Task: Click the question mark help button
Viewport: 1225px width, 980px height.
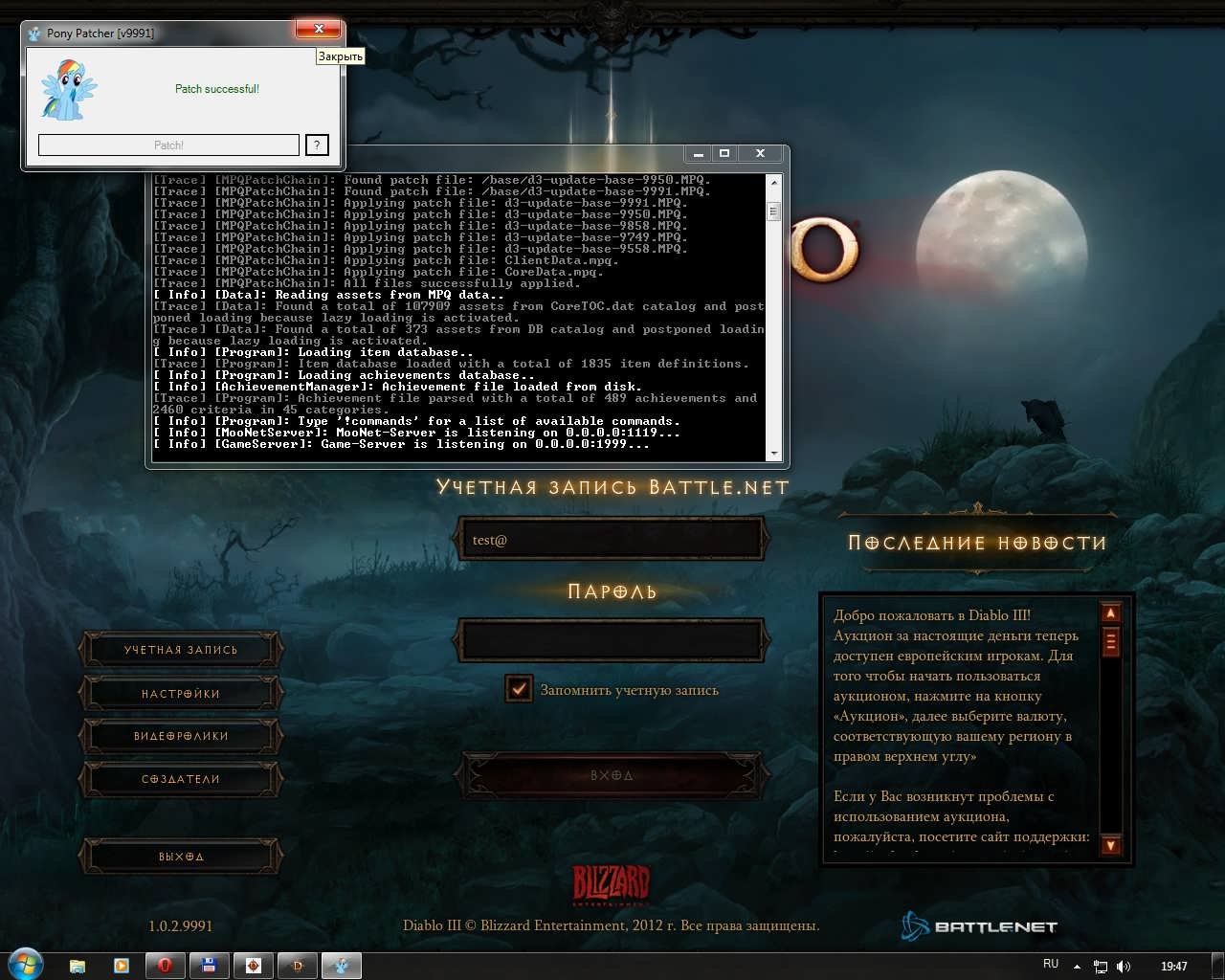Action: coord(317,145)
